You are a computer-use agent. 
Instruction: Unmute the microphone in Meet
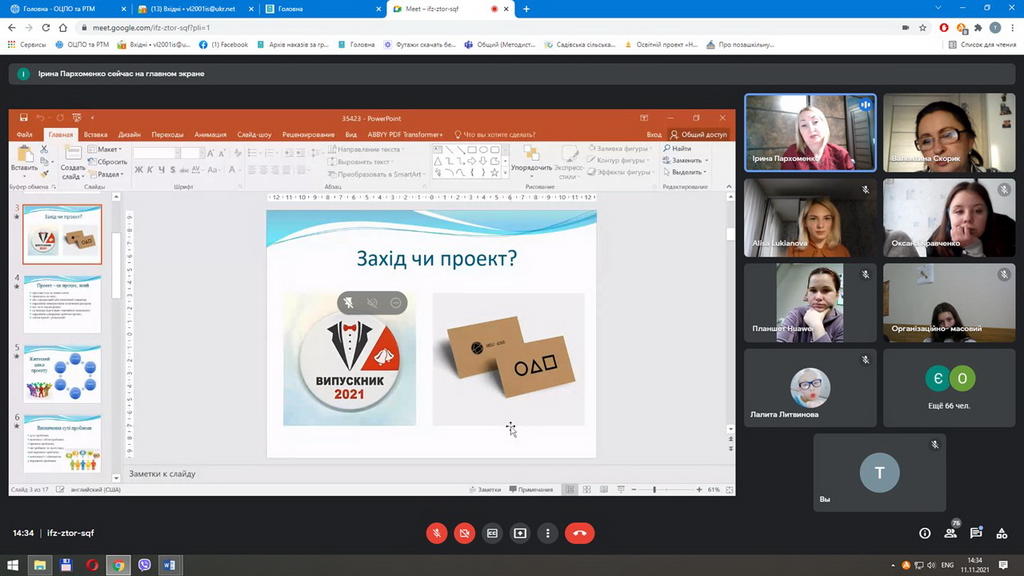(x=436, y=533)
